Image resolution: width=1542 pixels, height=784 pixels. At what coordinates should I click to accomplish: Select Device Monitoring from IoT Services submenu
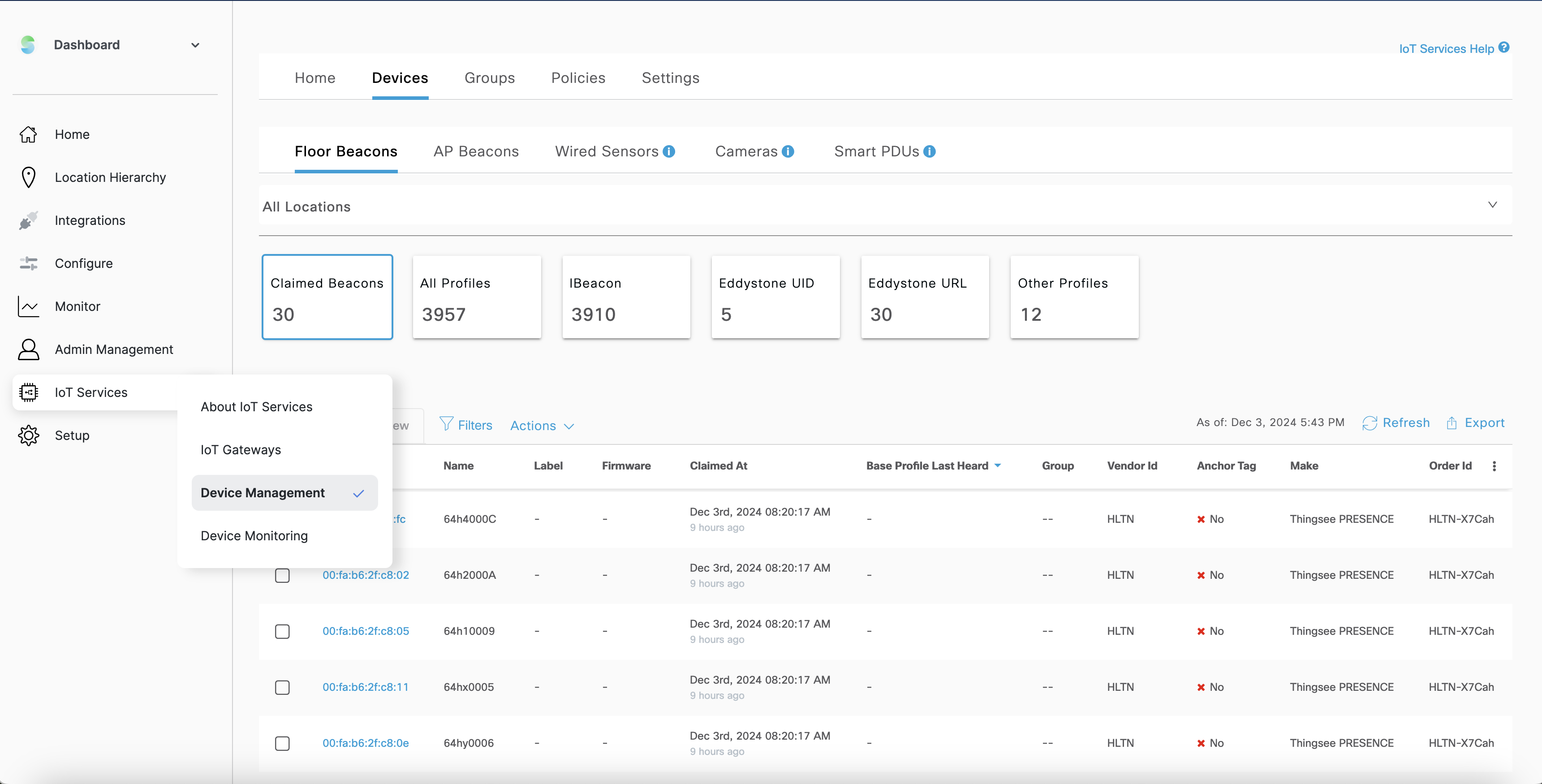[x=254, y=536]
